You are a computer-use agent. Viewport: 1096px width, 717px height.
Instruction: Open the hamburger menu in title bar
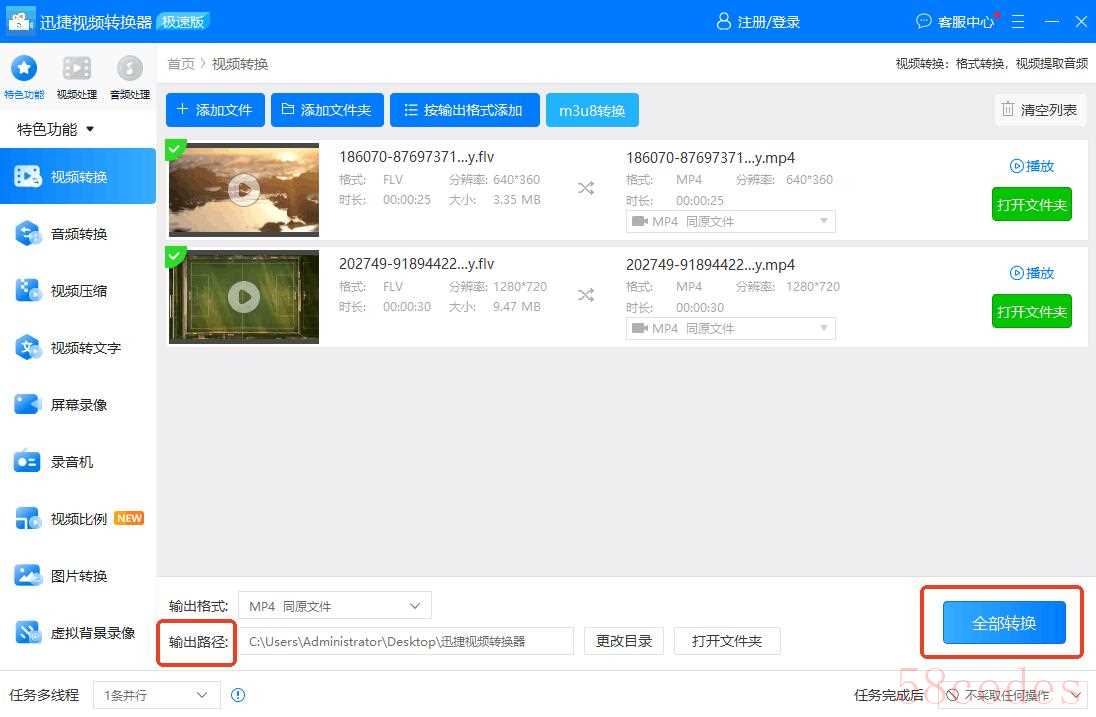click(x=1018, y=22)
